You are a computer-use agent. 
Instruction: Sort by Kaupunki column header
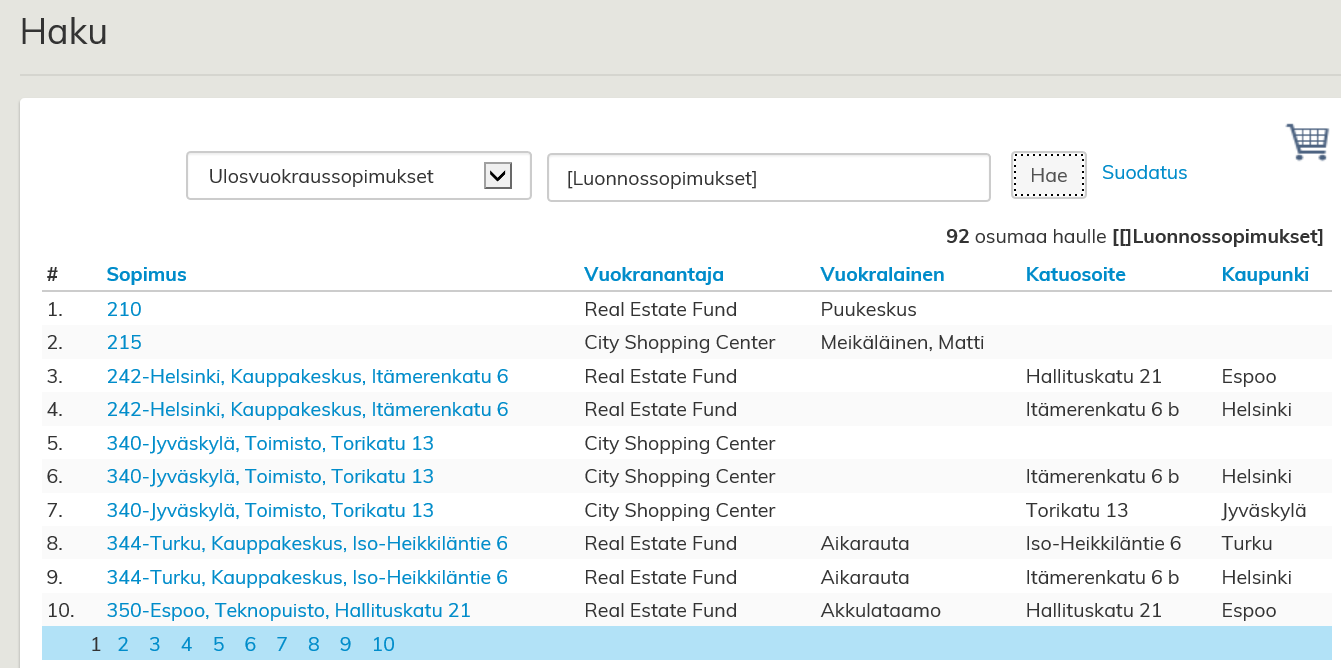click(x=1264, y=274)
